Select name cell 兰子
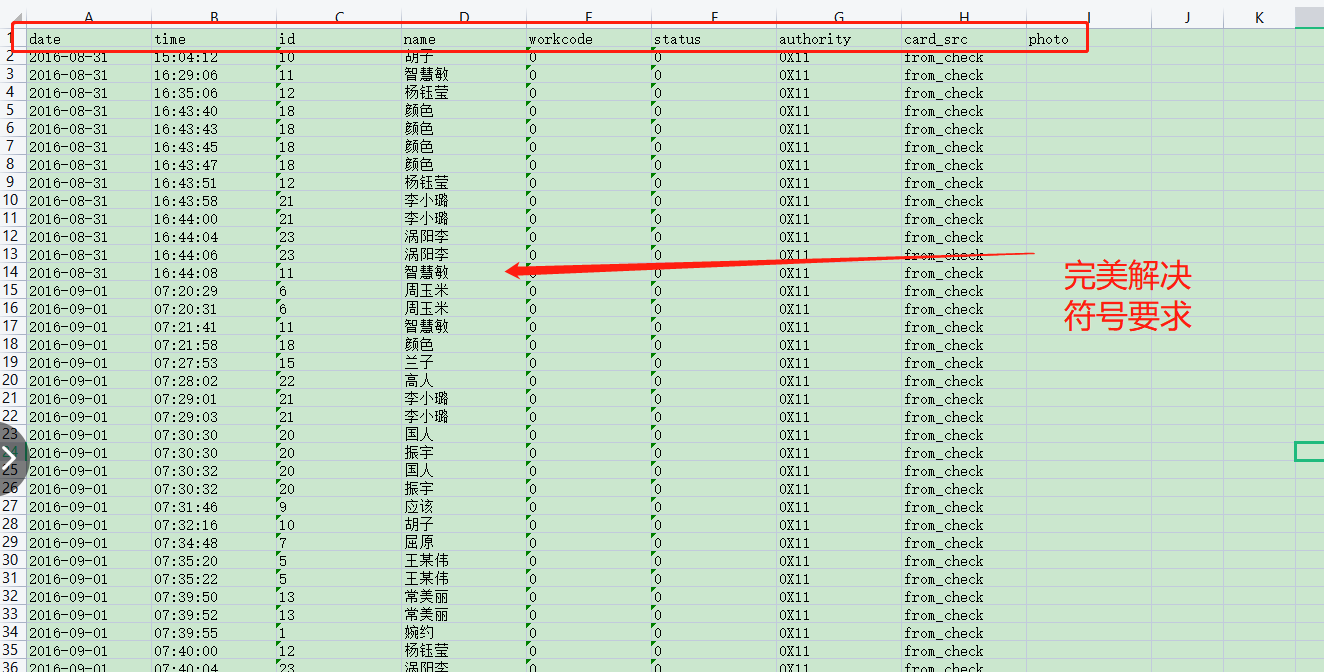Image resolution: width=1324 pixels, height=672 pixels. point(464,363)
